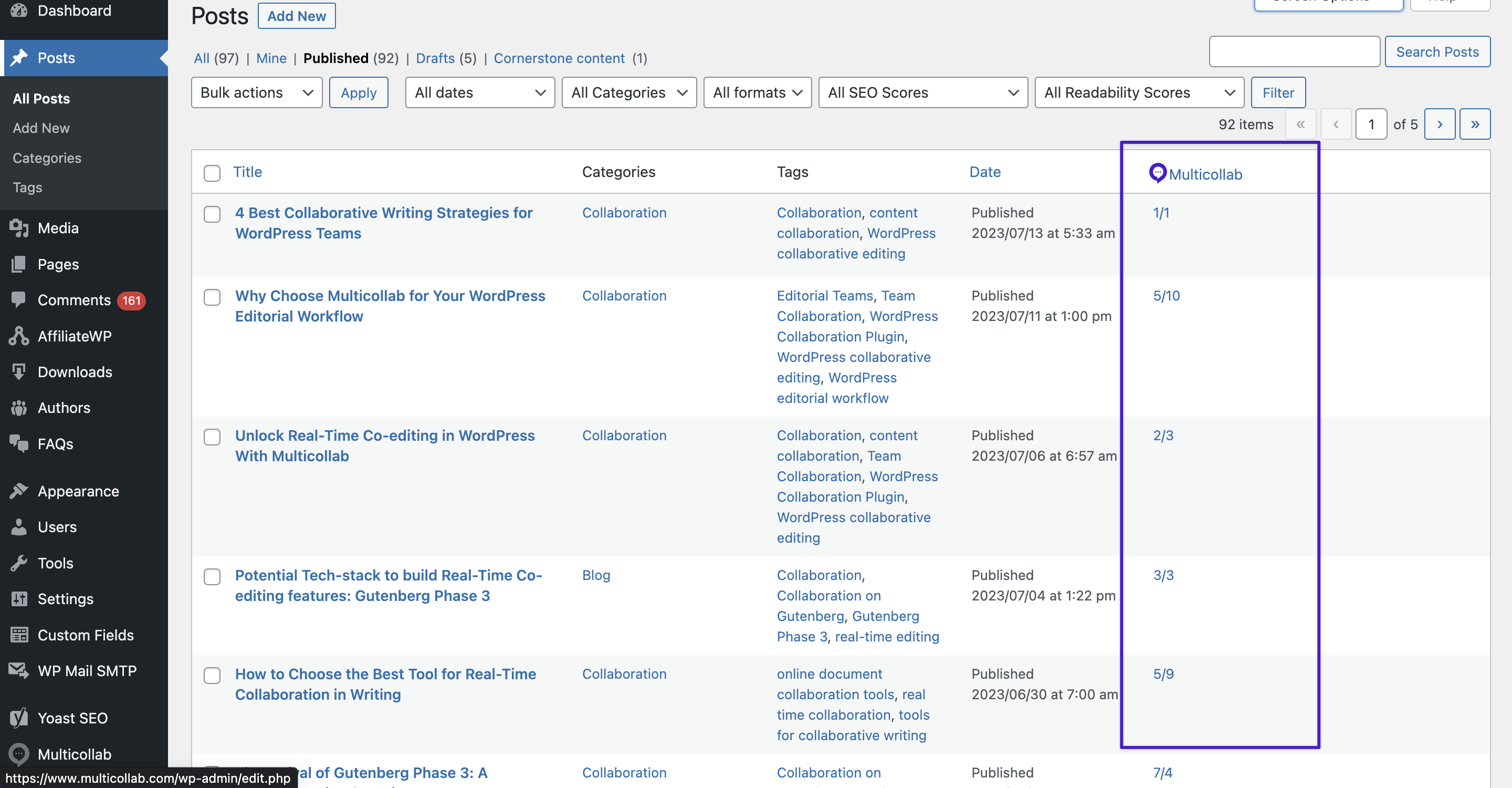1512x788 pixels.
Task: Open the Users person icon
Action: (x=19, y=527)
